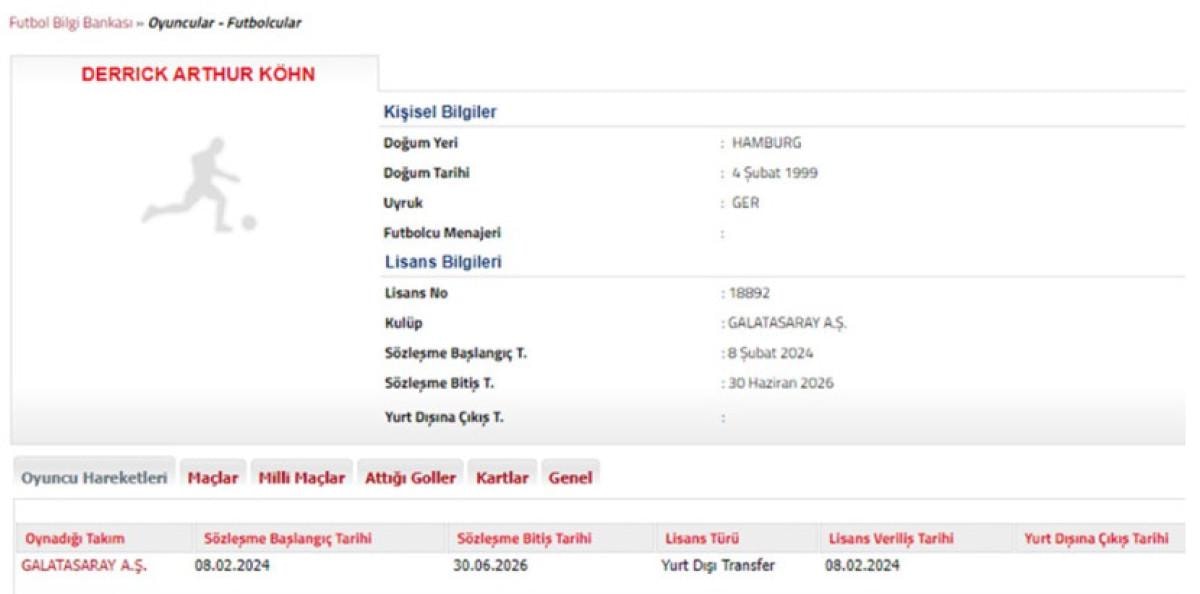
Task: Open the Futbol Bilgi Bankası breadcrumb link
Action: [70, 23]
